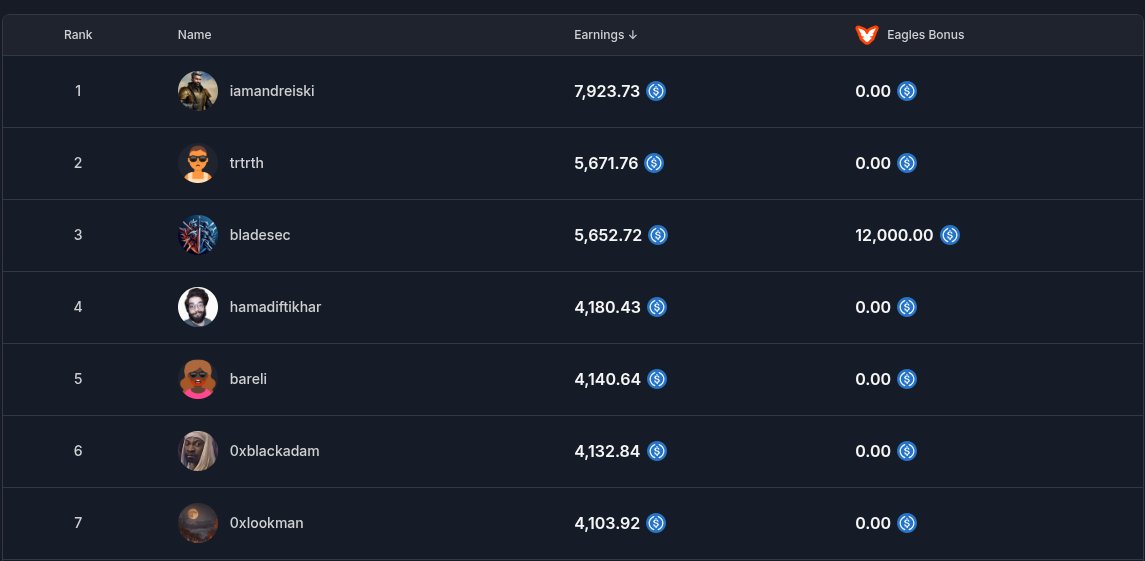Click the Name column header
The image size is (1145, 561).
click(x=194, y=34)
